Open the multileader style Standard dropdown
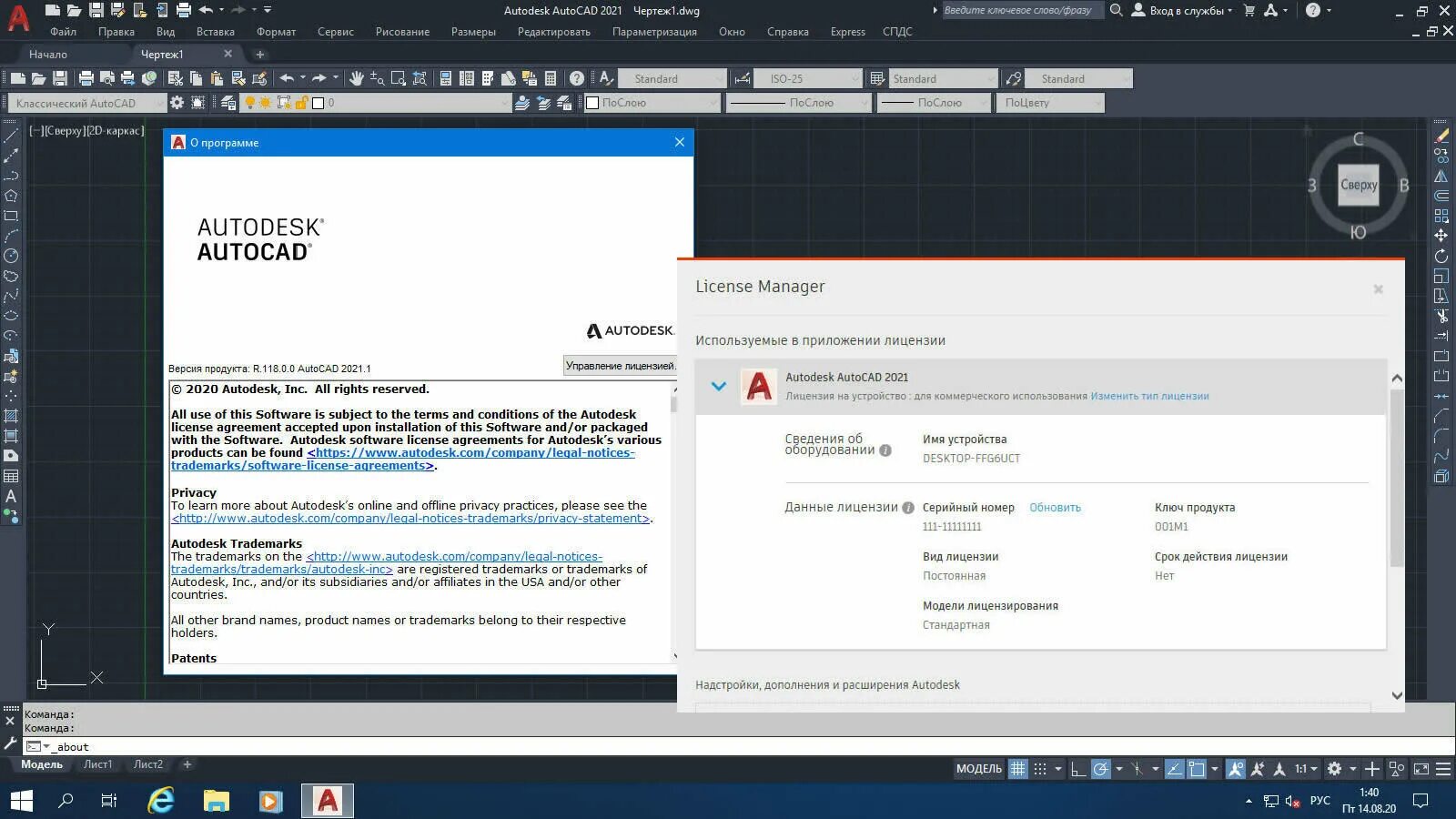This screenshot has height=819, width=1456. coord(1078,79)
